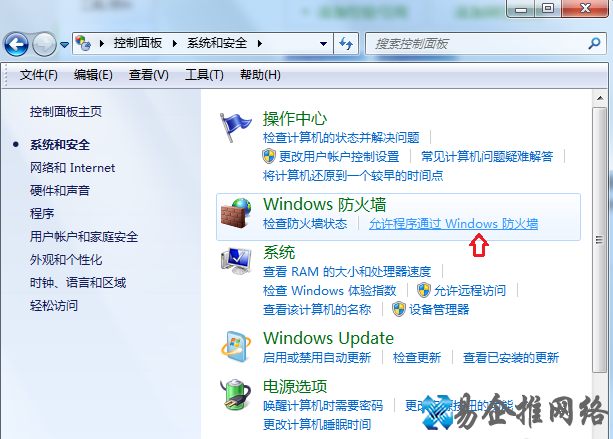Expand breadcrumb arrow after 系统和安全

coord(259,44)
